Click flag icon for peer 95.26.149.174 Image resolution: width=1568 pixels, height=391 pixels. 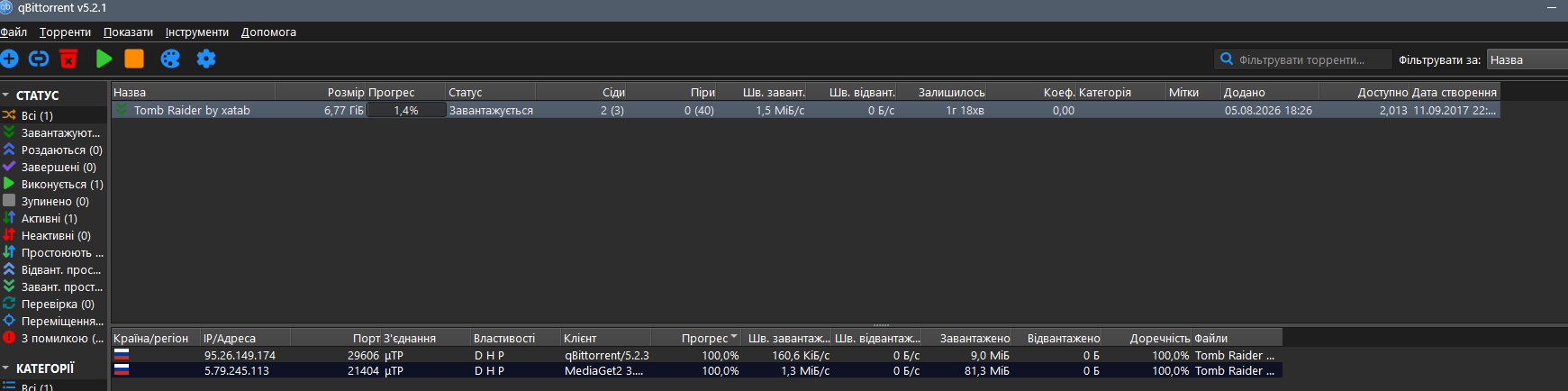point(122,355)
